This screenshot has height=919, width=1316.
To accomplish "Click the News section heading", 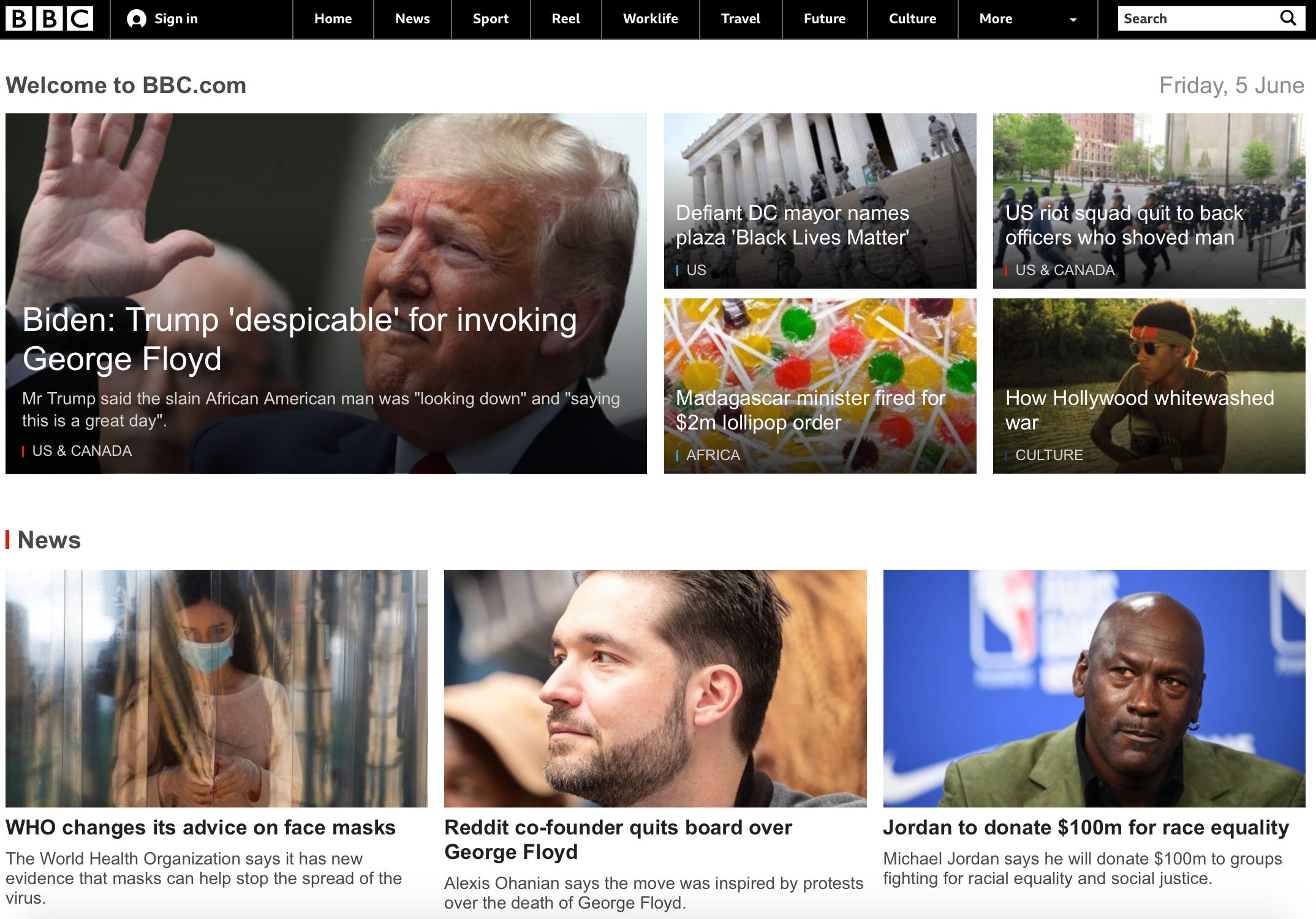I will click(49, 540).
